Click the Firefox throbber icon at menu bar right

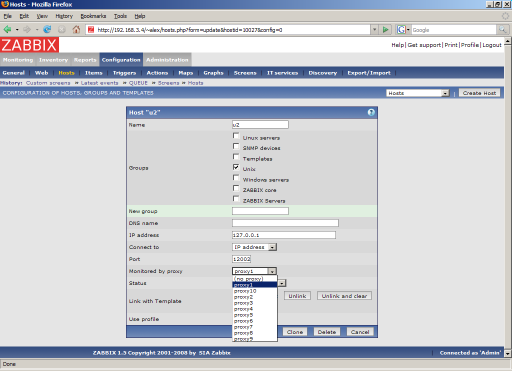[x=506, y=16]
